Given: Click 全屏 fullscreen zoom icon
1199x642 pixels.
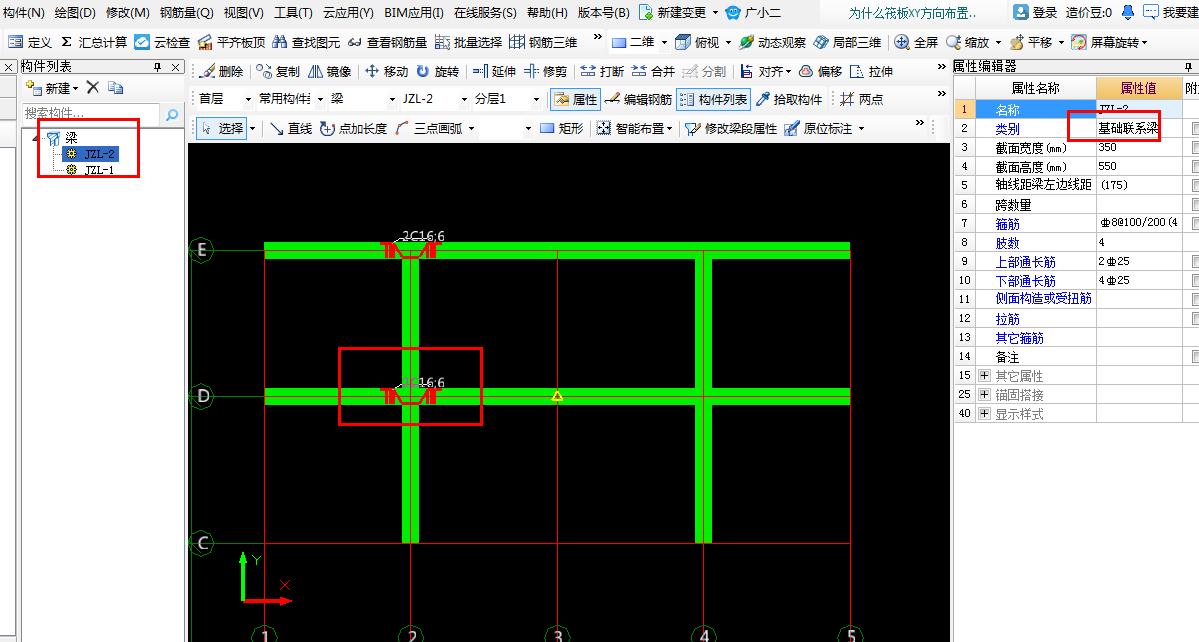Looking at the screenshot, I should 916,42.
